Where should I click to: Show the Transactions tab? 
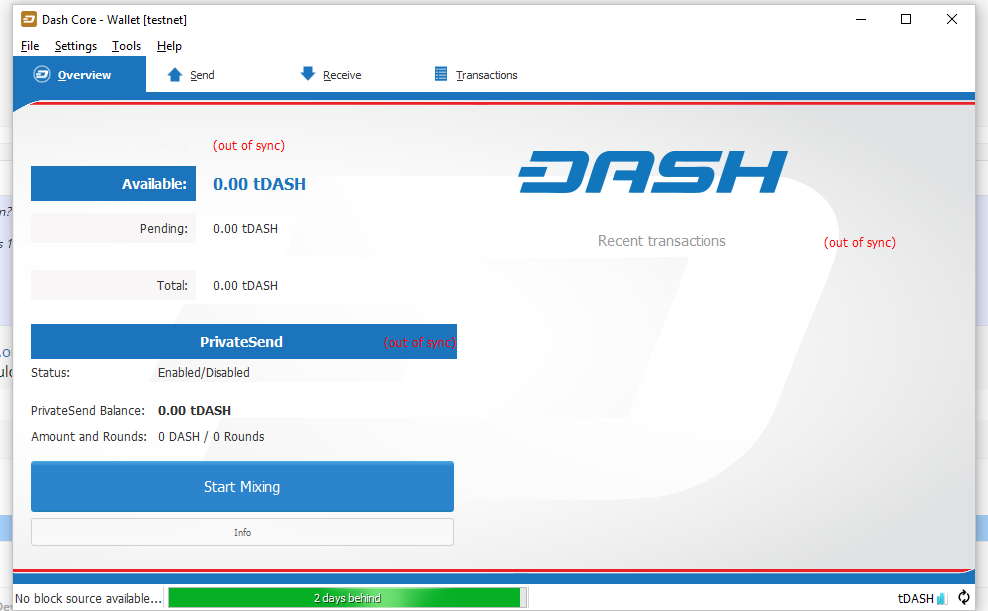click(476, 74)
